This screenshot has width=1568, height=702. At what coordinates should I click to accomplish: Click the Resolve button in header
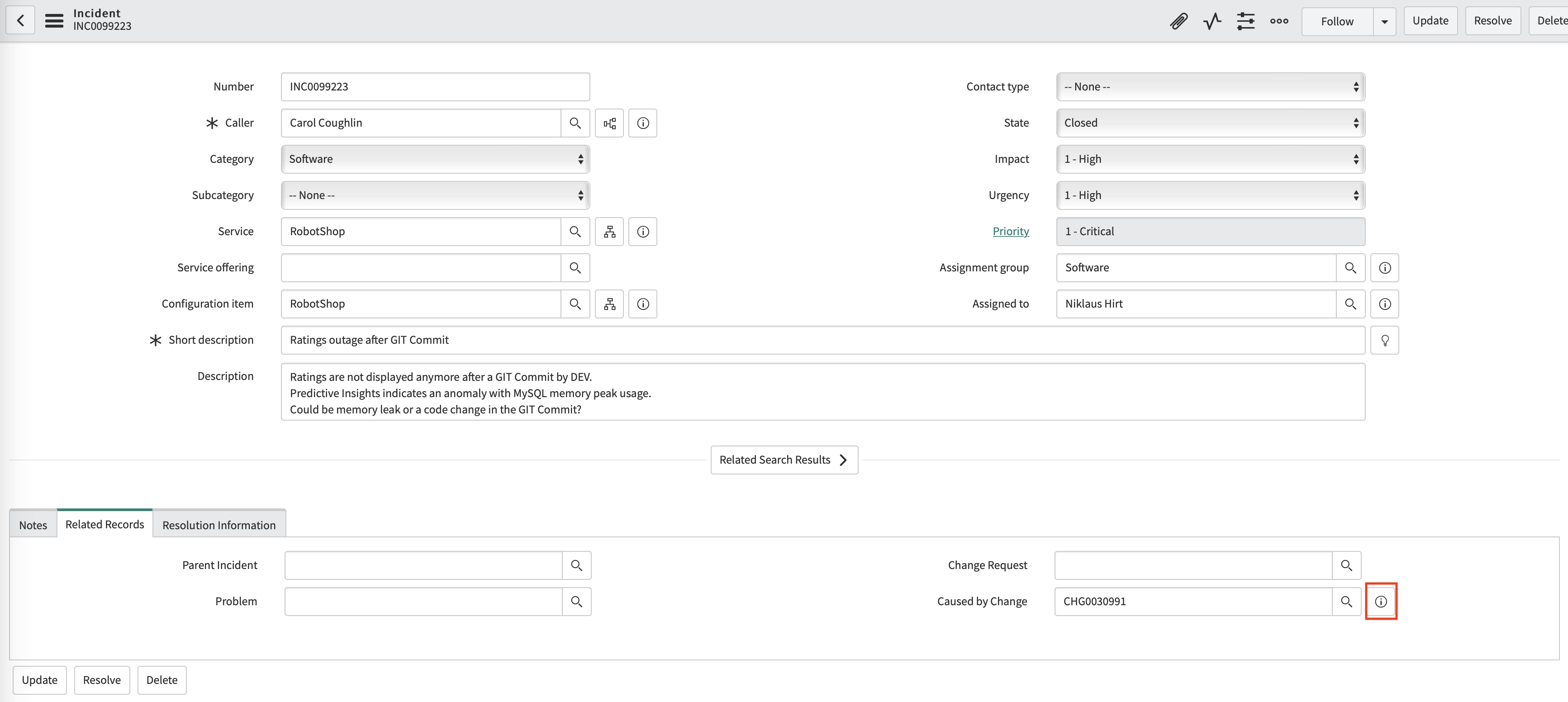(x=1492, y=21)
